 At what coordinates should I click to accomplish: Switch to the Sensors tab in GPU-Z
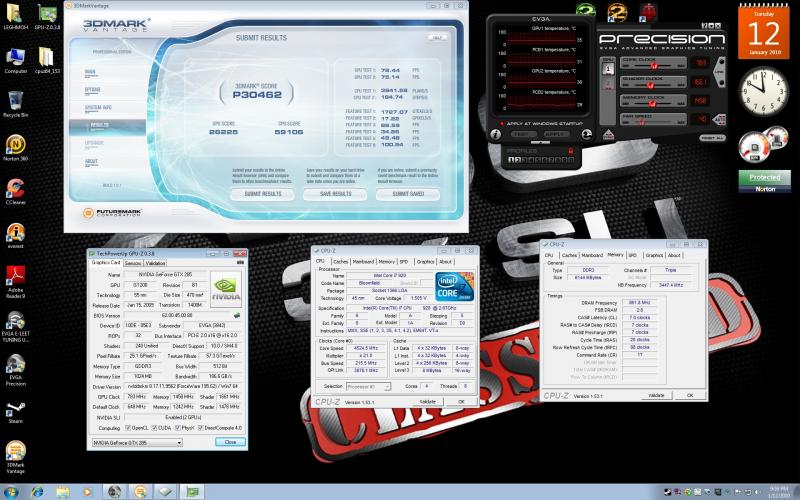[x=133, y=263]
